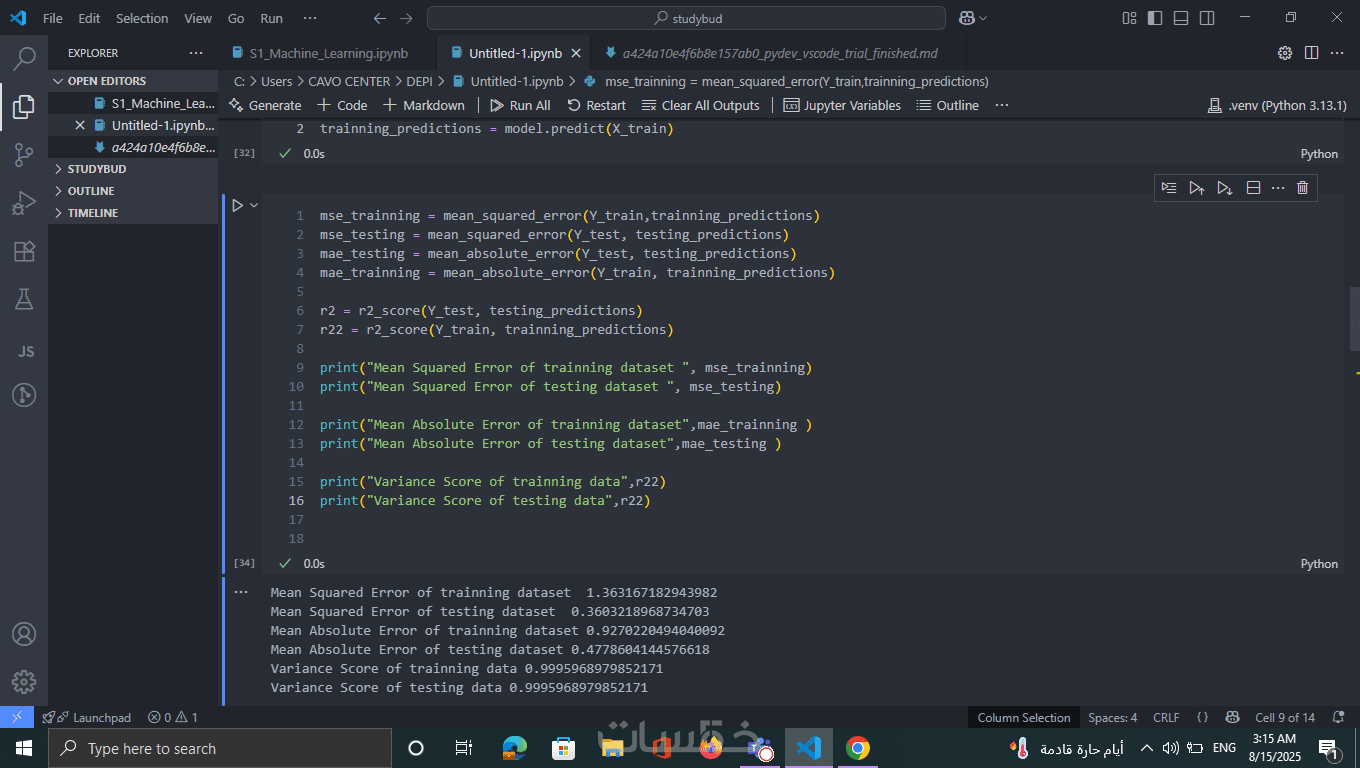Open Explorer views and more actions
The width and height of the screenshot is (1360, 768).
[196, 53]
